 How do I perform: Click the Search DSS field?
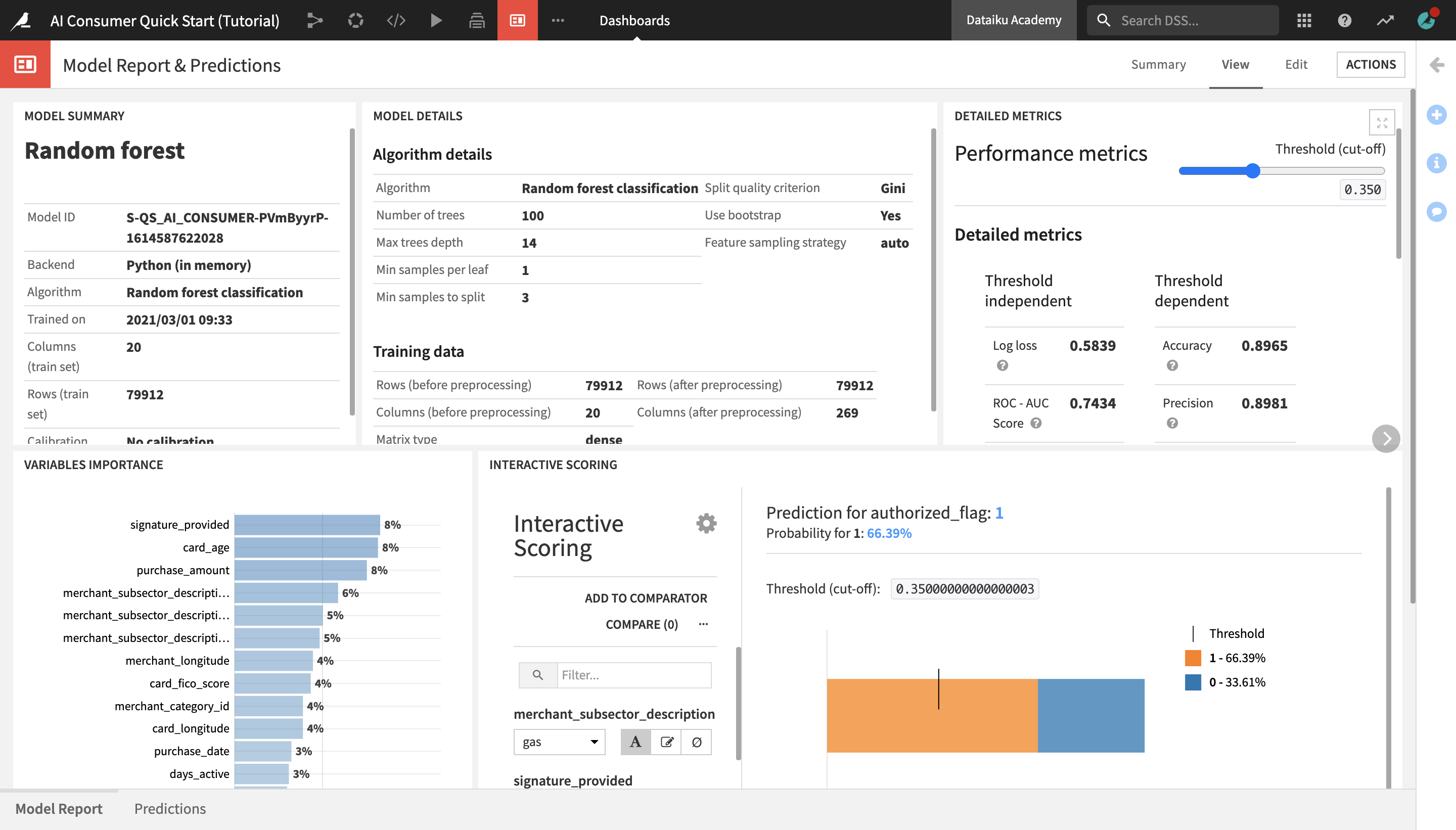click(1182, 21)
